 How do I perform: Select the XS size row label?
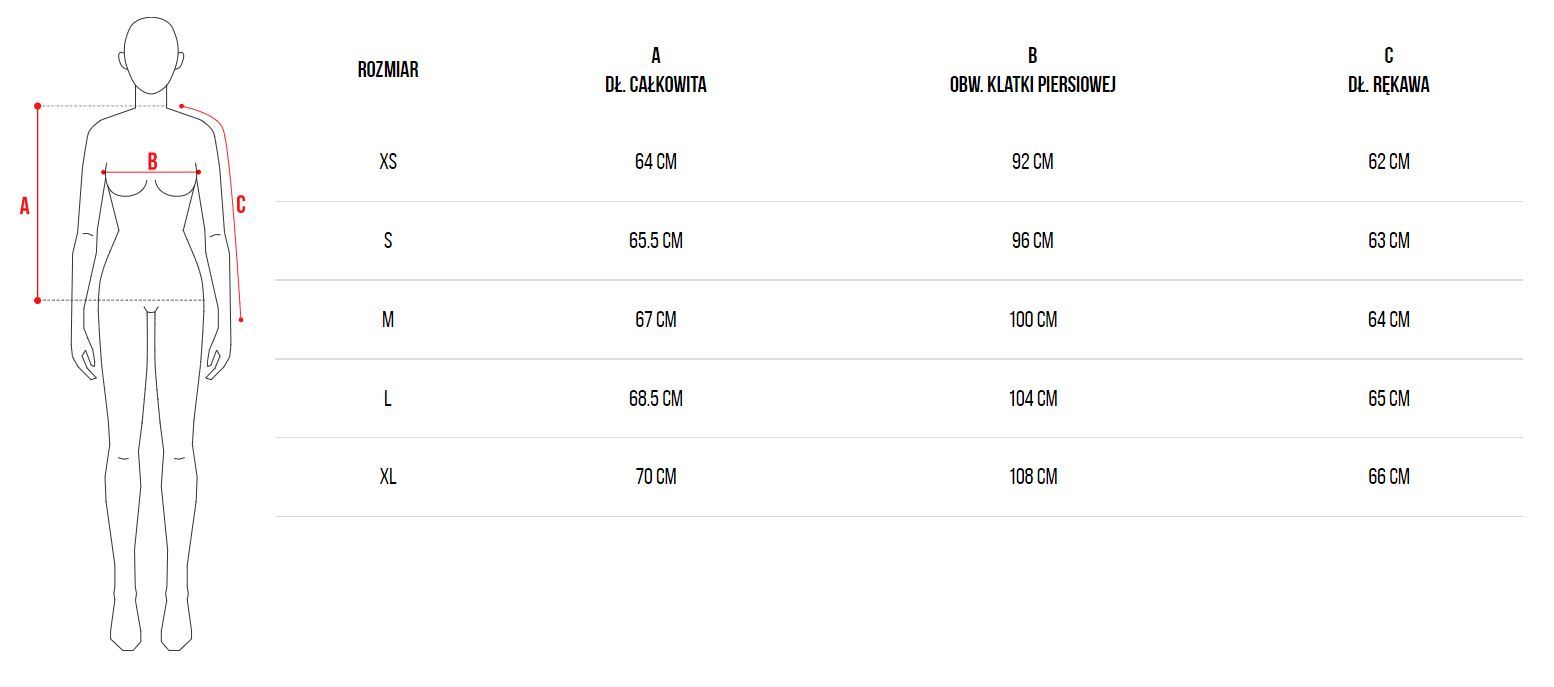point(388,162)
